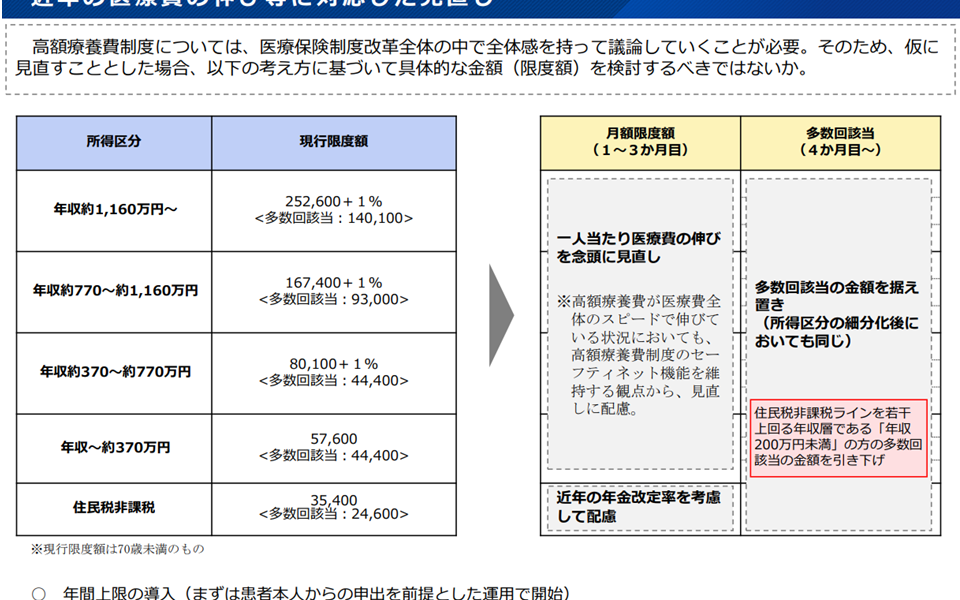Select the 年収約770～約1,160万円 row label
This screenshot has height=600, width=960.
114,291
